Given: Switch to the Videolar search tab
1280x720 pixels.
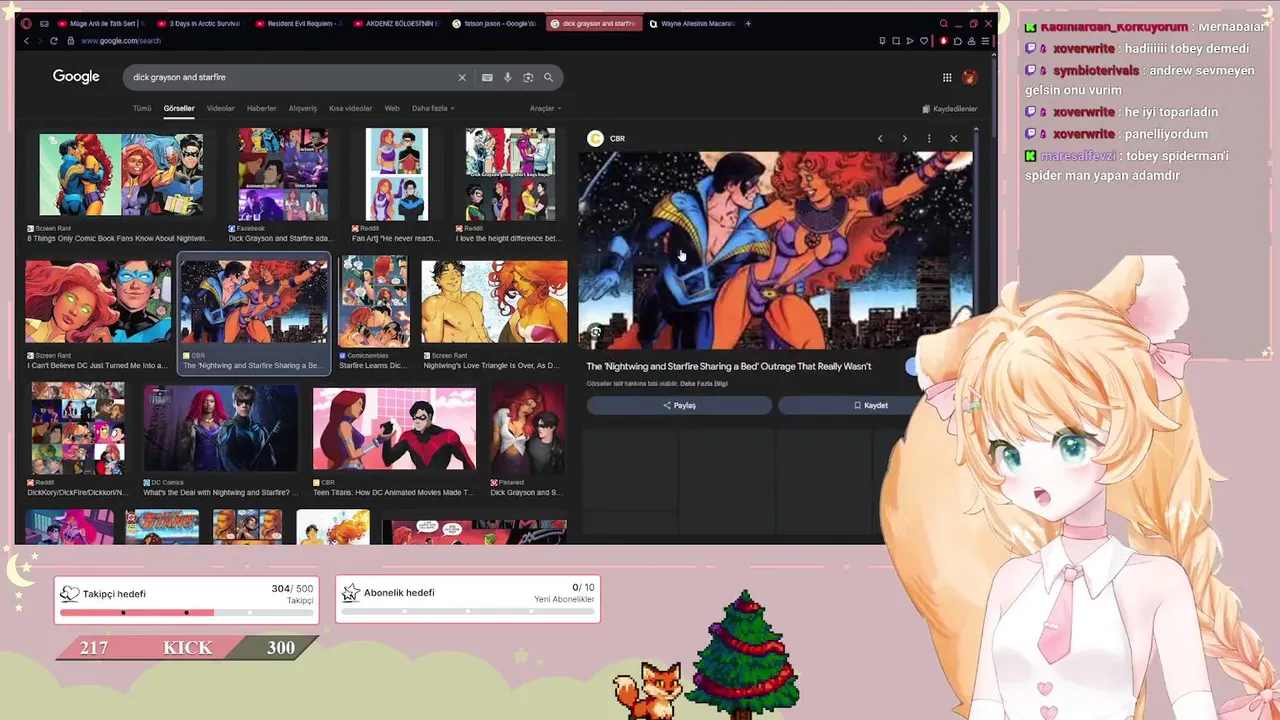Looking at the screenshot, I should [220, 108].
